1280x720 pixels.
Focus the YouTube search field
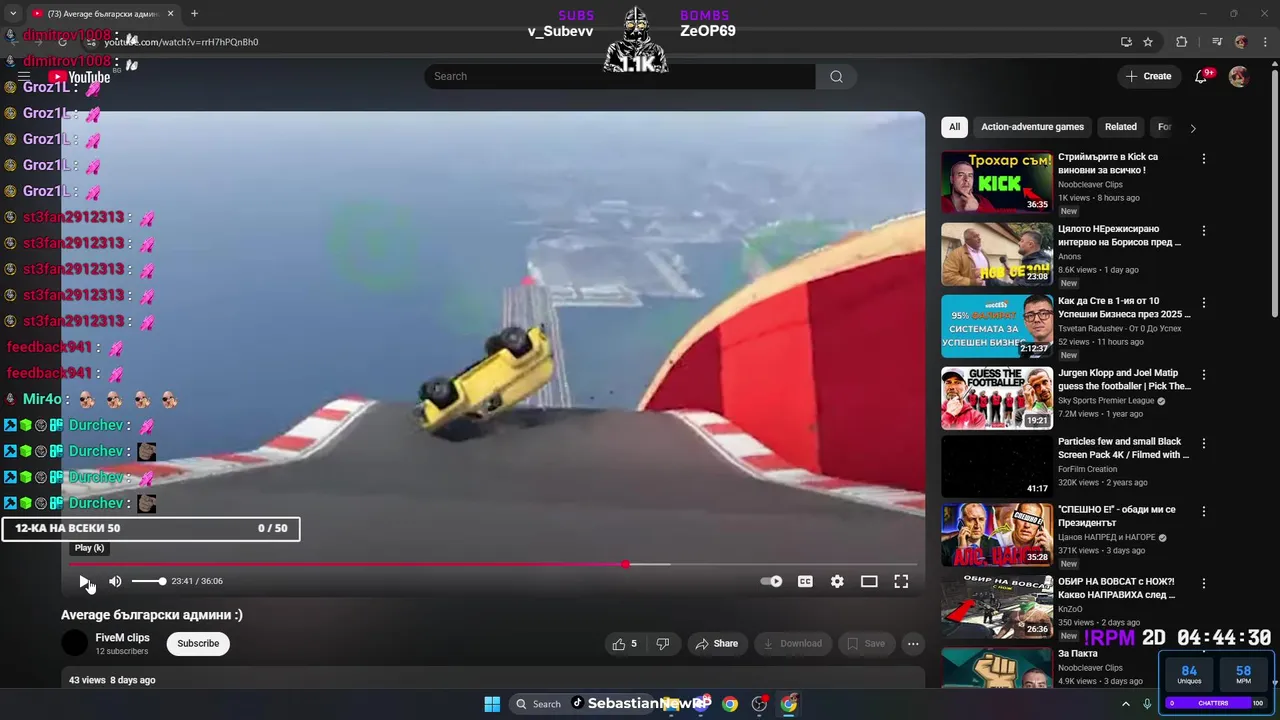pos(620,76)
